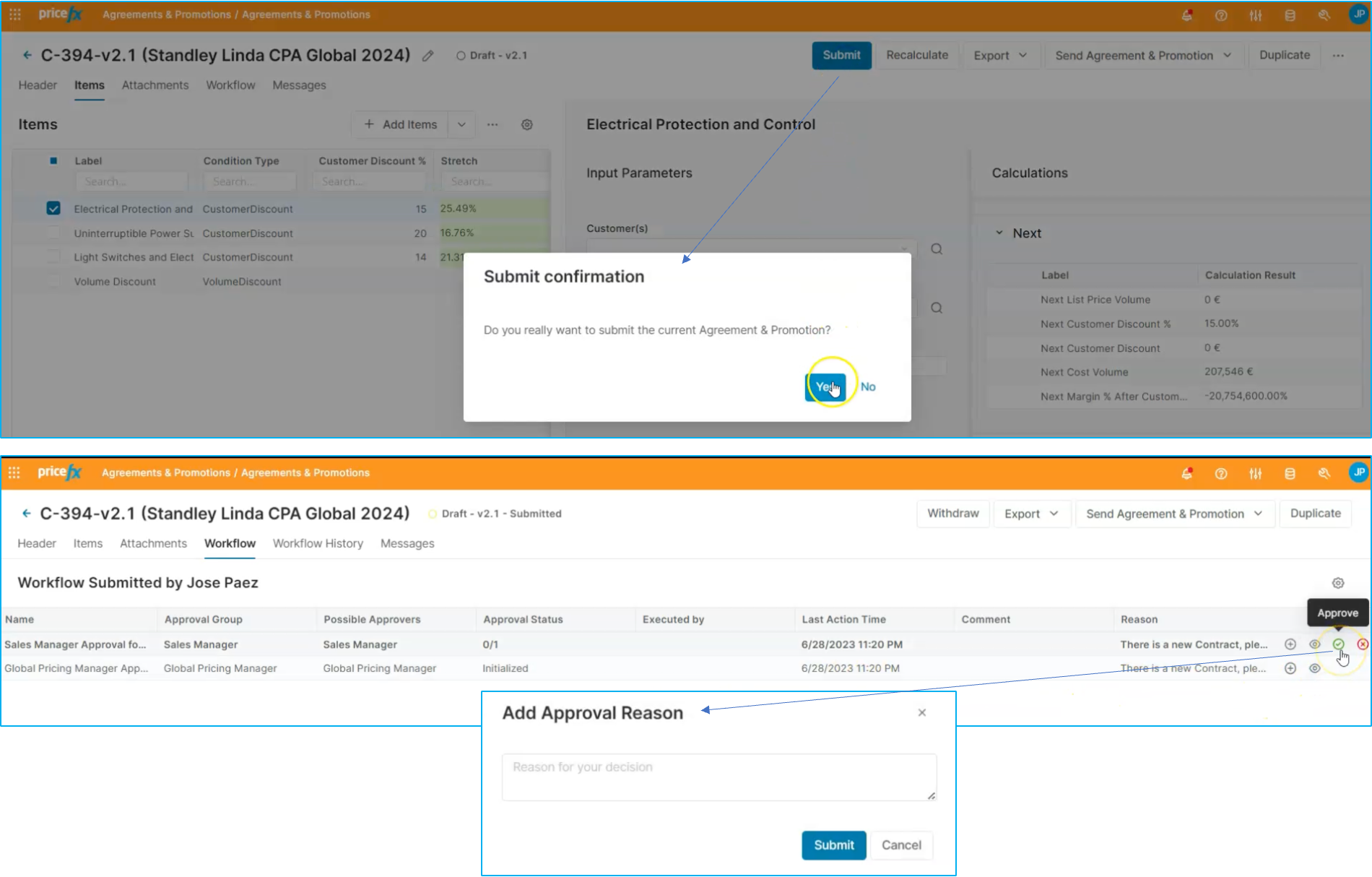This screenshot has height=877, width=1372.
Task: Open the Items panel gear settings
Action: click(x=527, y=124)
